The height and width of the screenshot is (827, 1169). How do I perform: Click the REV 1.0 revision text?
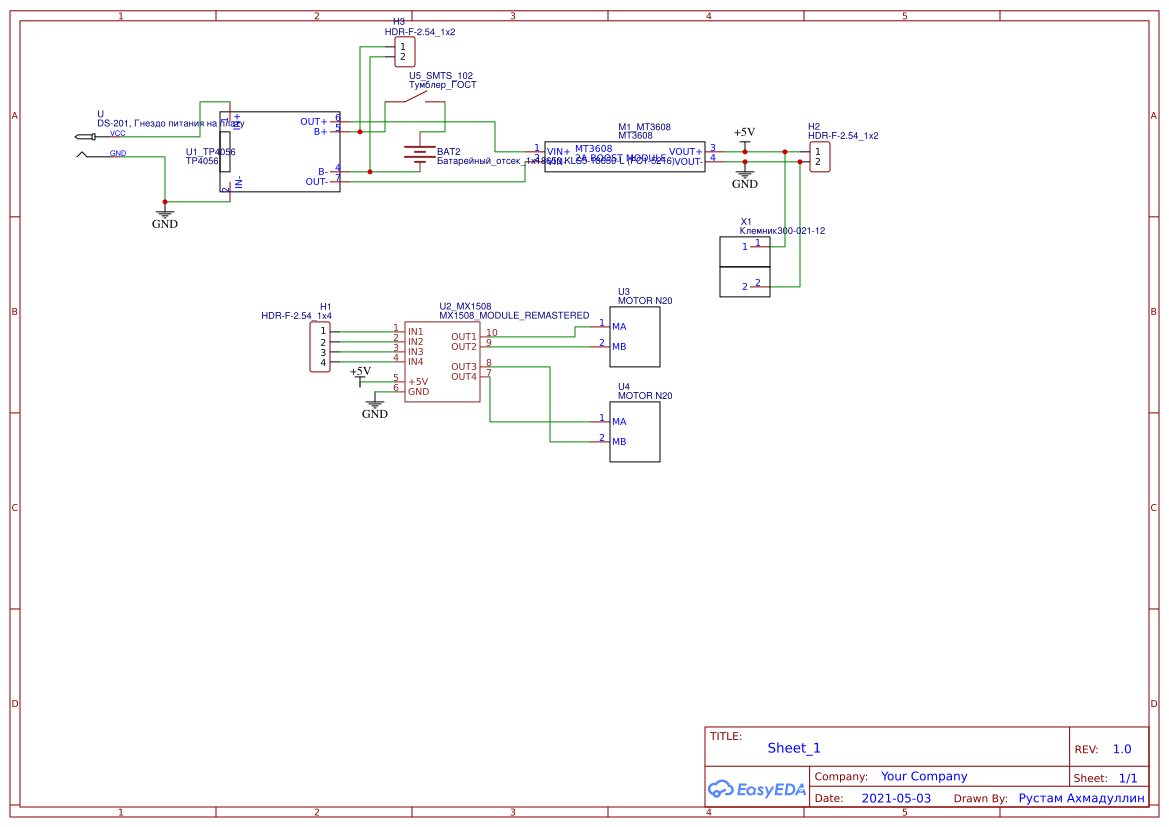[x=1123, y=747]
